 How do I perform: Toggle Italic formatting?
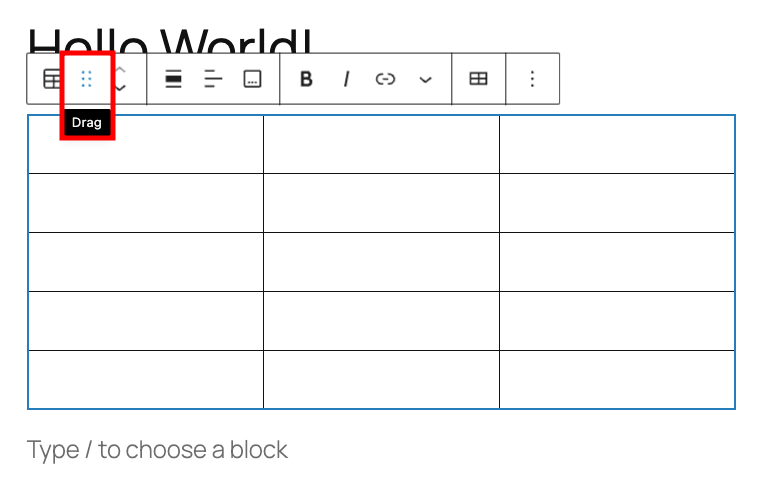click(346, 80)
